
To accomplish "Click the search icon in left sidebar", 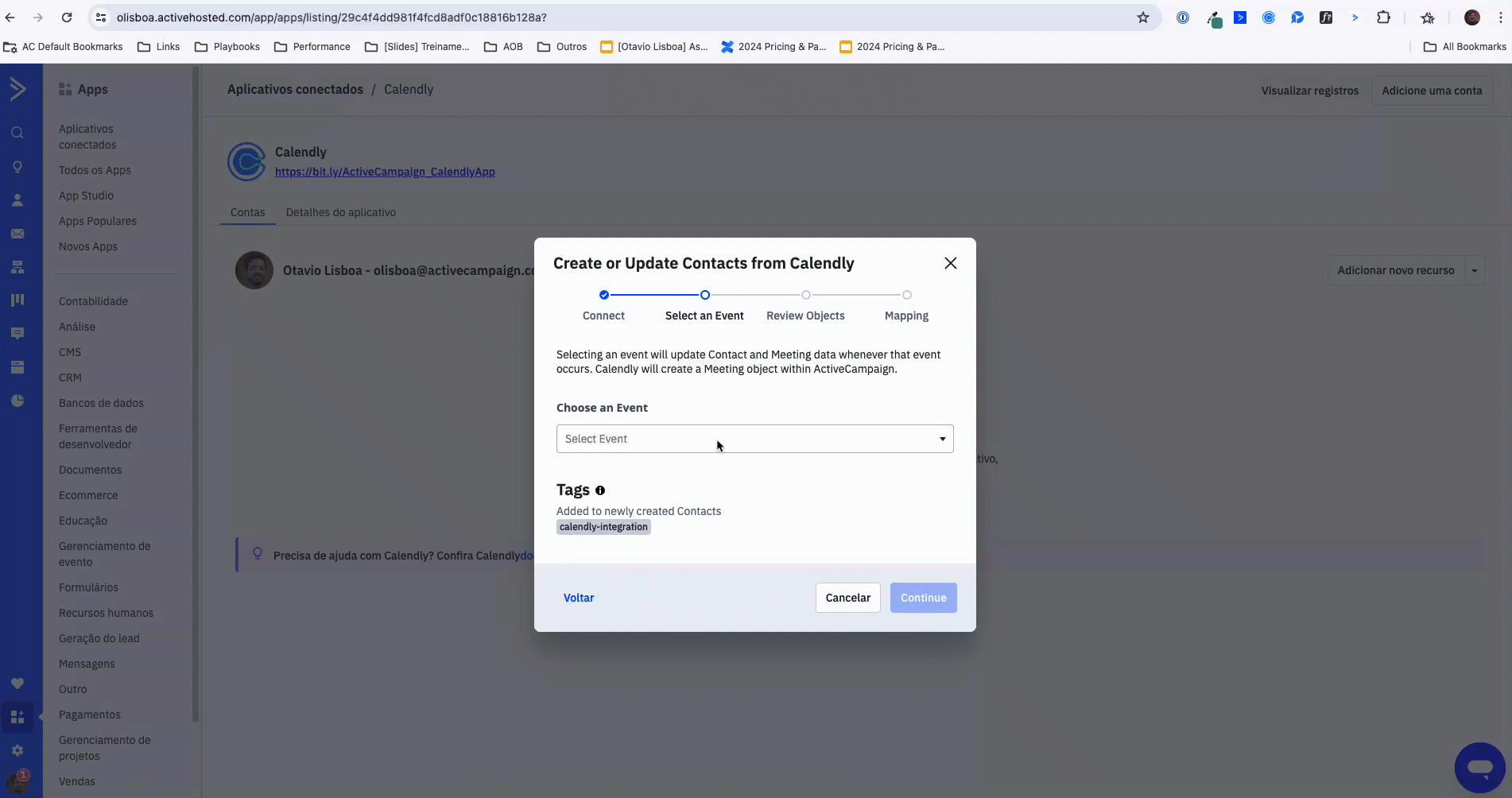I will click(x=17, y=133).
